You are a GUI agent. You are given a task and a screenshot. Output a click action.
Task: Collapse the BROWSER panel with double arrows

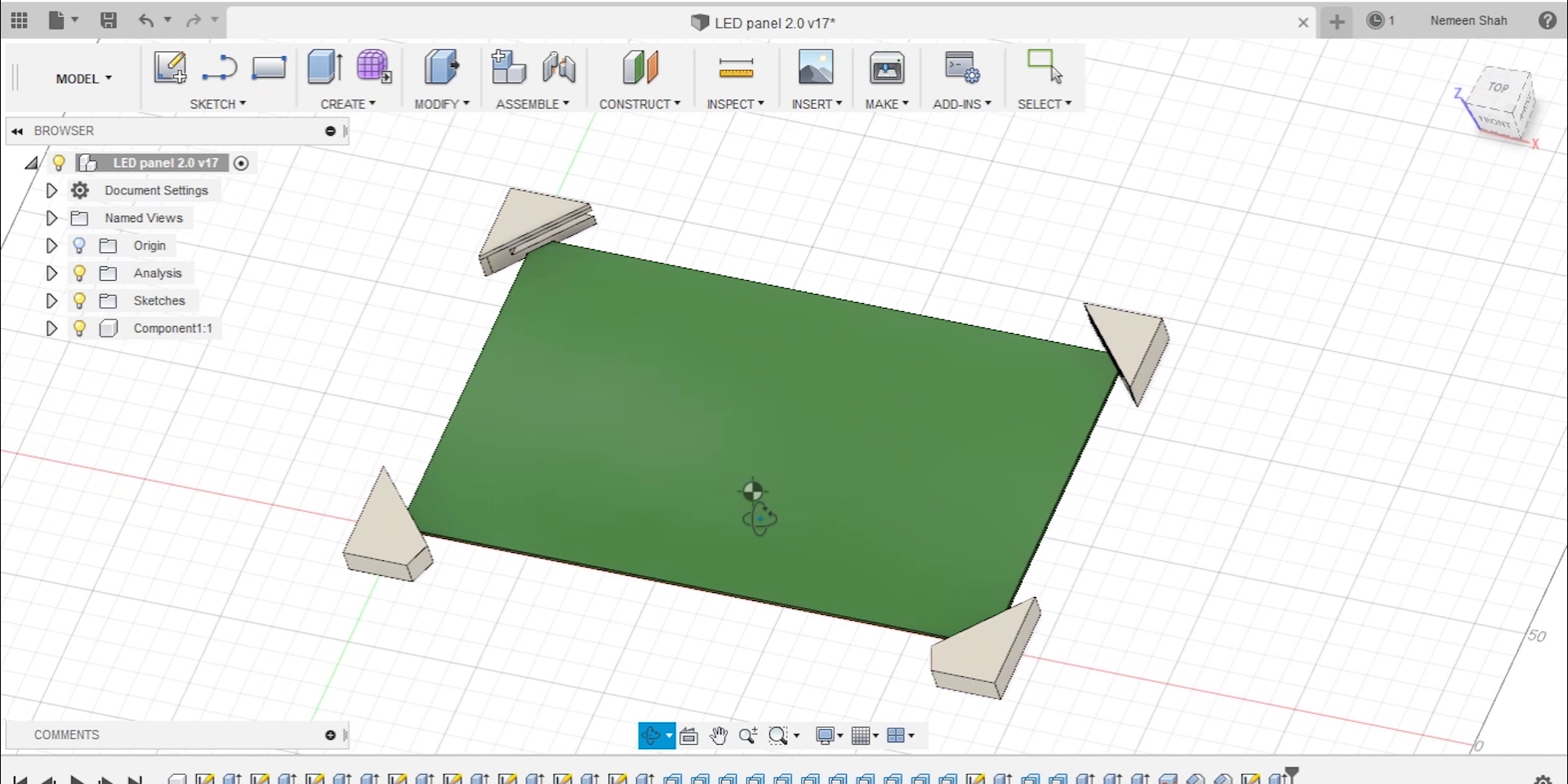[17, 131]
